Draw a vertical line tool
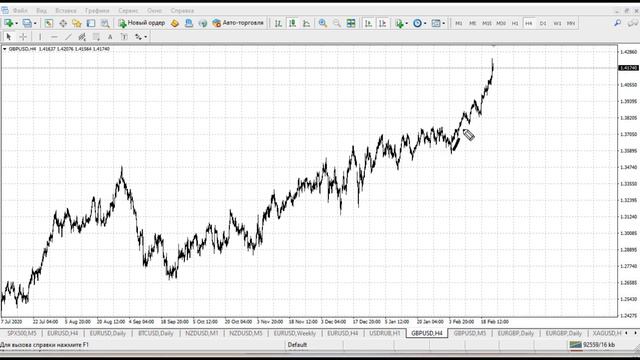Viewport: 640px width, 360px height. click(x=40, y=37)
